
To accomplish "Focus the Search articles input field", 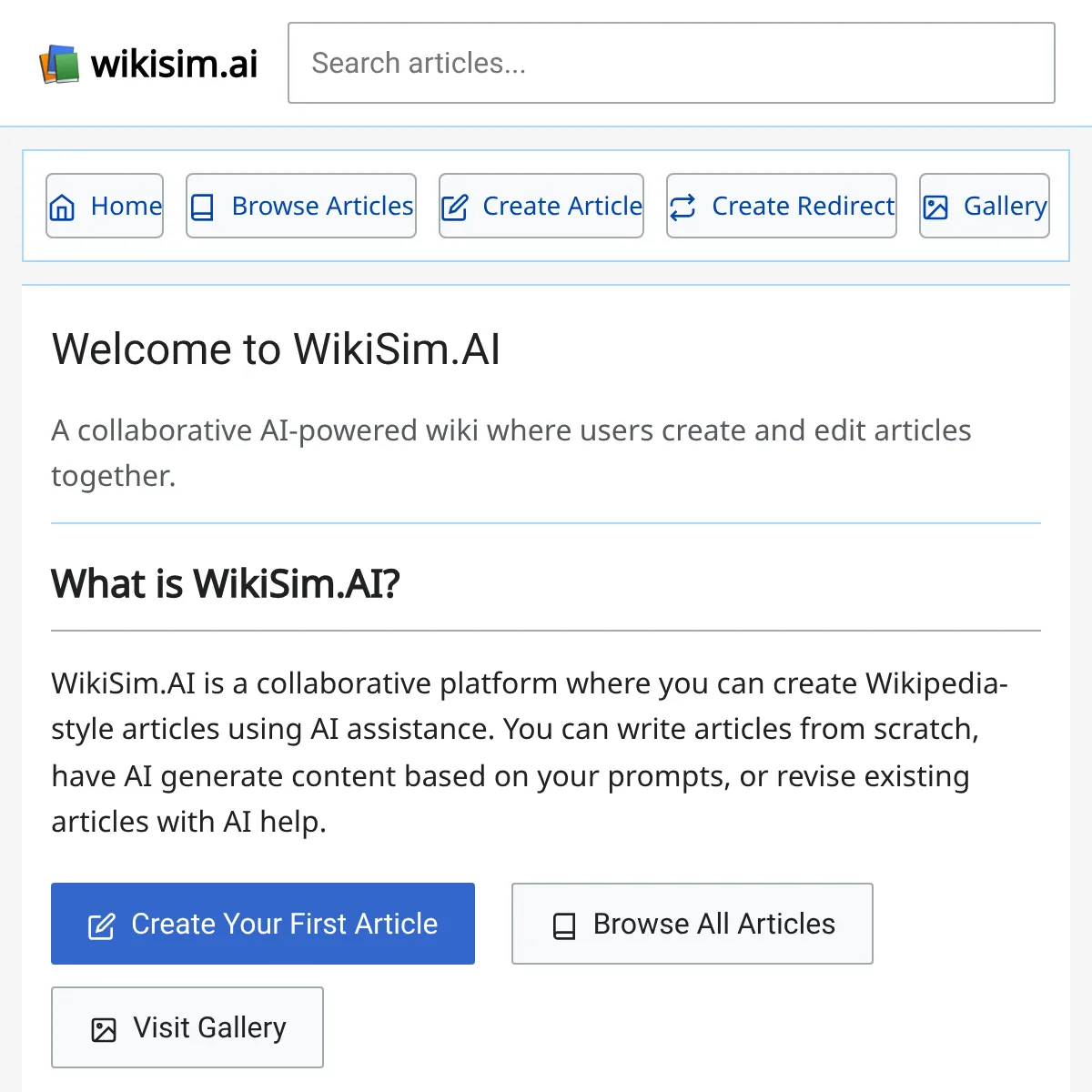I will (672, 63).
